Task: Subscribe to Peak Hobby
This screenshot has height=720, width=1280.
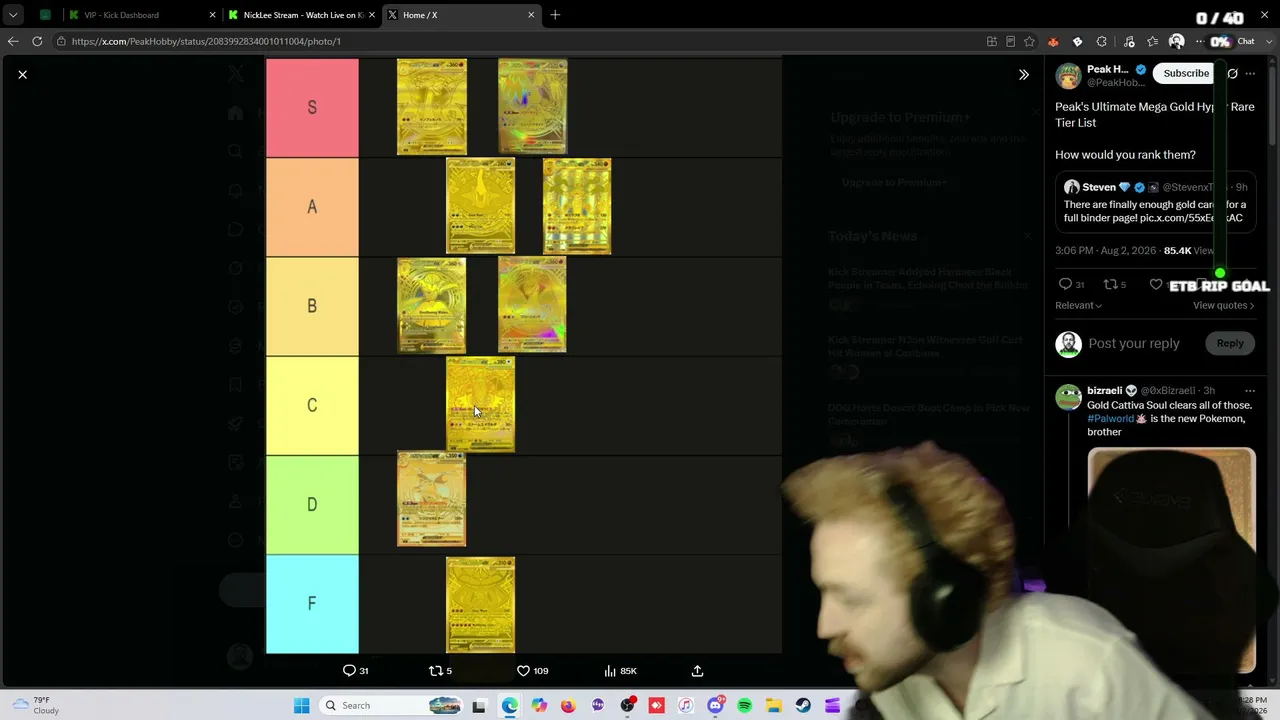Action: (1186, 73)
